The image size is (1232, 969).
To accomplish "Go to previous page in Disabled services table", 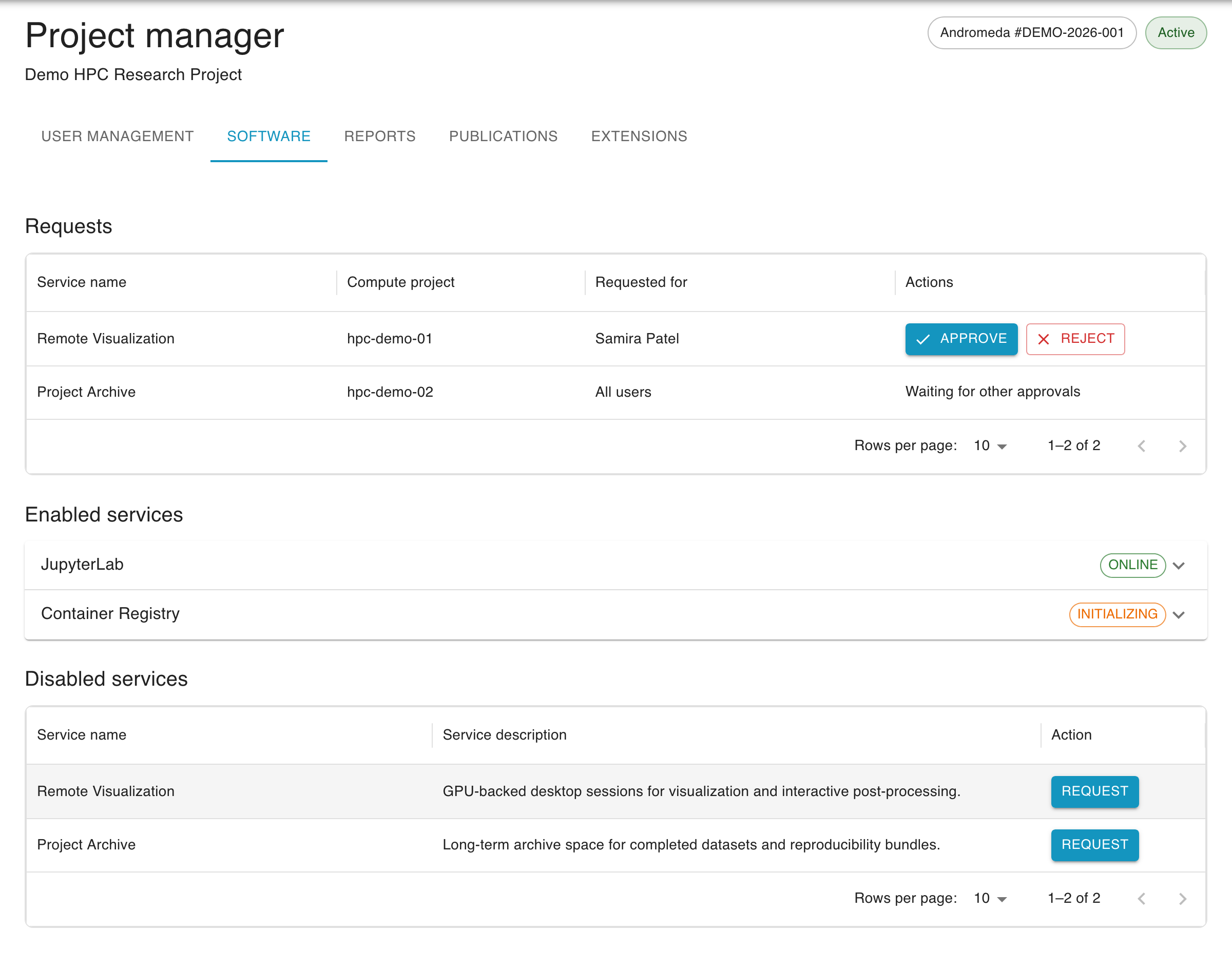I will point(1142,898).
